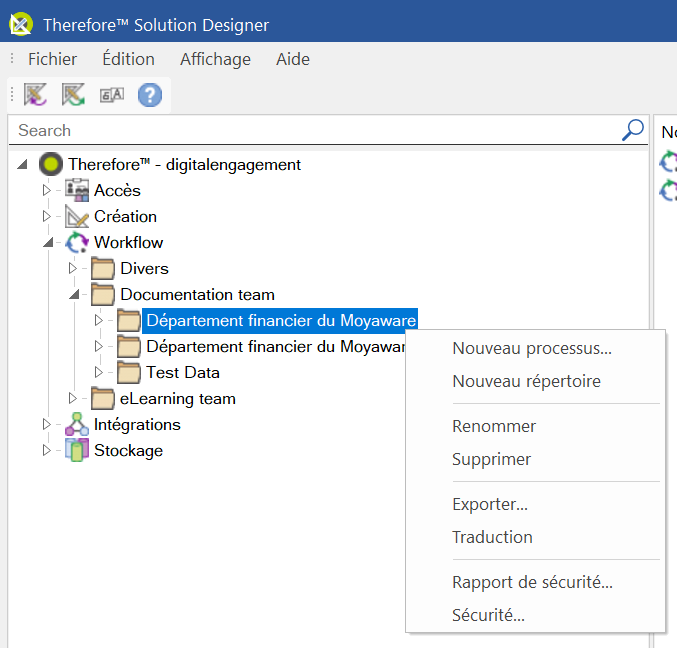This screenshot has height=648, width=677.
Task: Click the Documentation team folder icon
Action: (x=103, y=294)
